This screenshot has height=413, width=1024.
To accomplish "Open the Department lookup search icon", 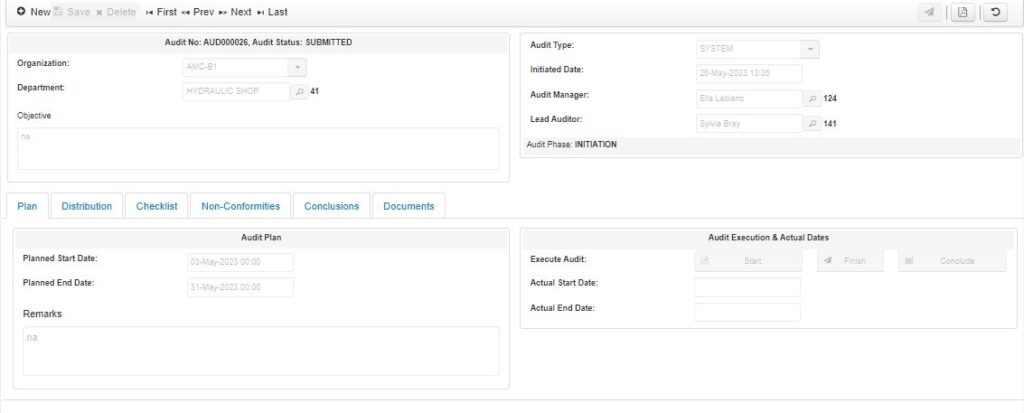I will click(298, 91).
